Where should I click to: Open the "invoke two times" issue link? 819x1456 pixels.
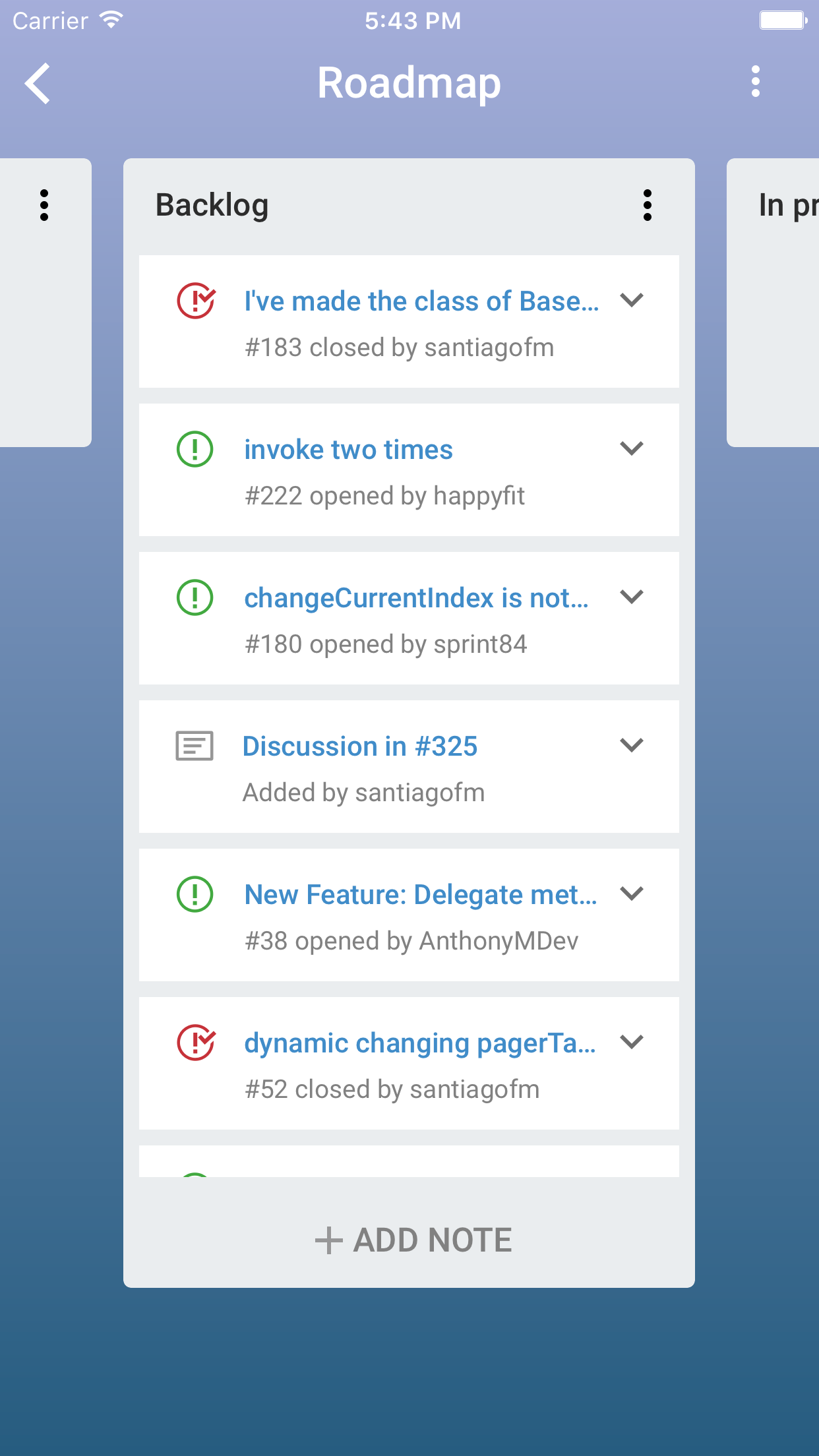(x=348, y=450)
